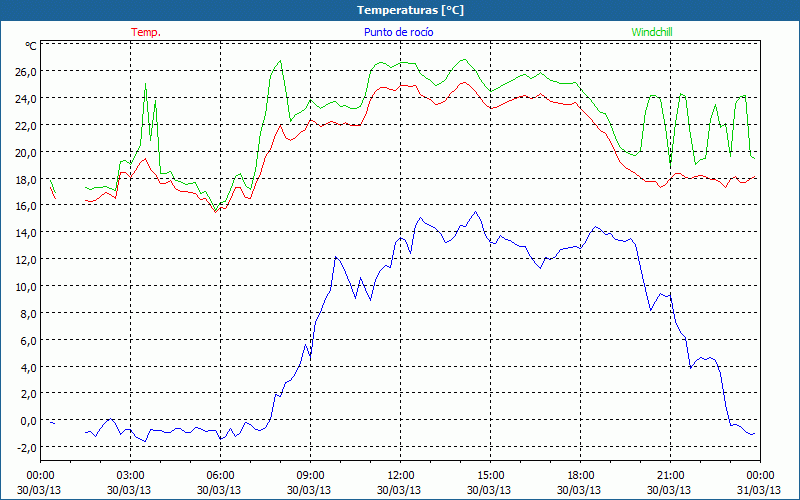
Task: Click the 18:00 time axis label
Action: coord(580,476)
